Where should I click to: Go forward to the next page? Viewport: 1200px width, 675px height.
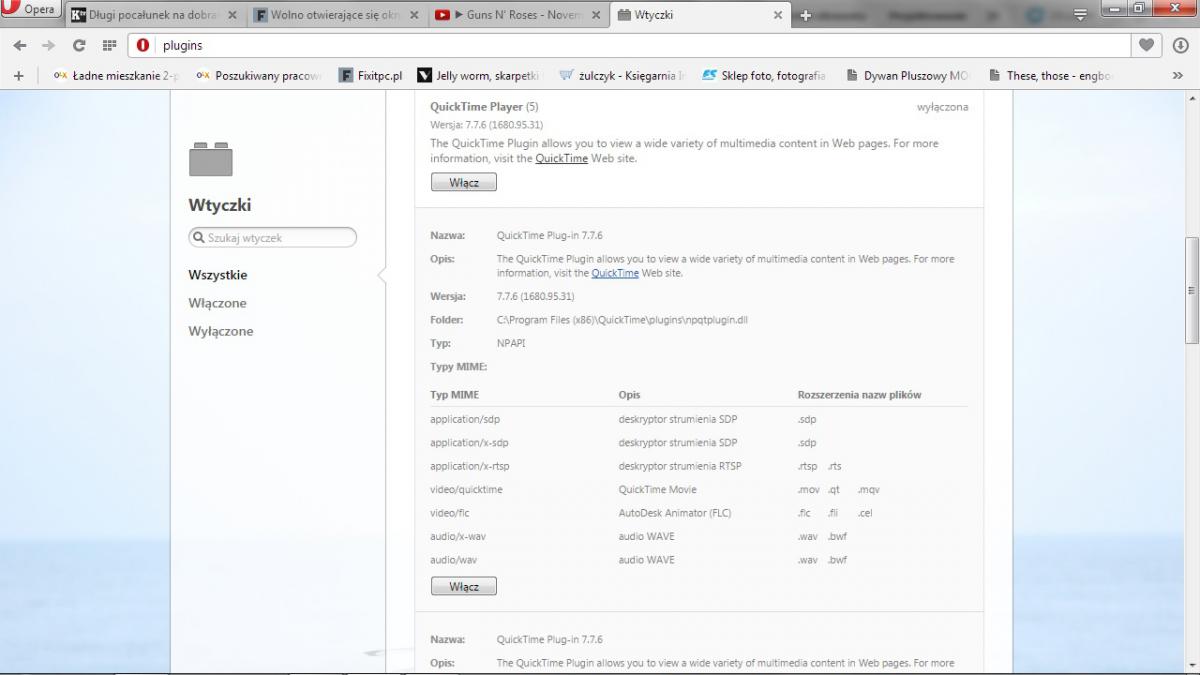(48, 45)
